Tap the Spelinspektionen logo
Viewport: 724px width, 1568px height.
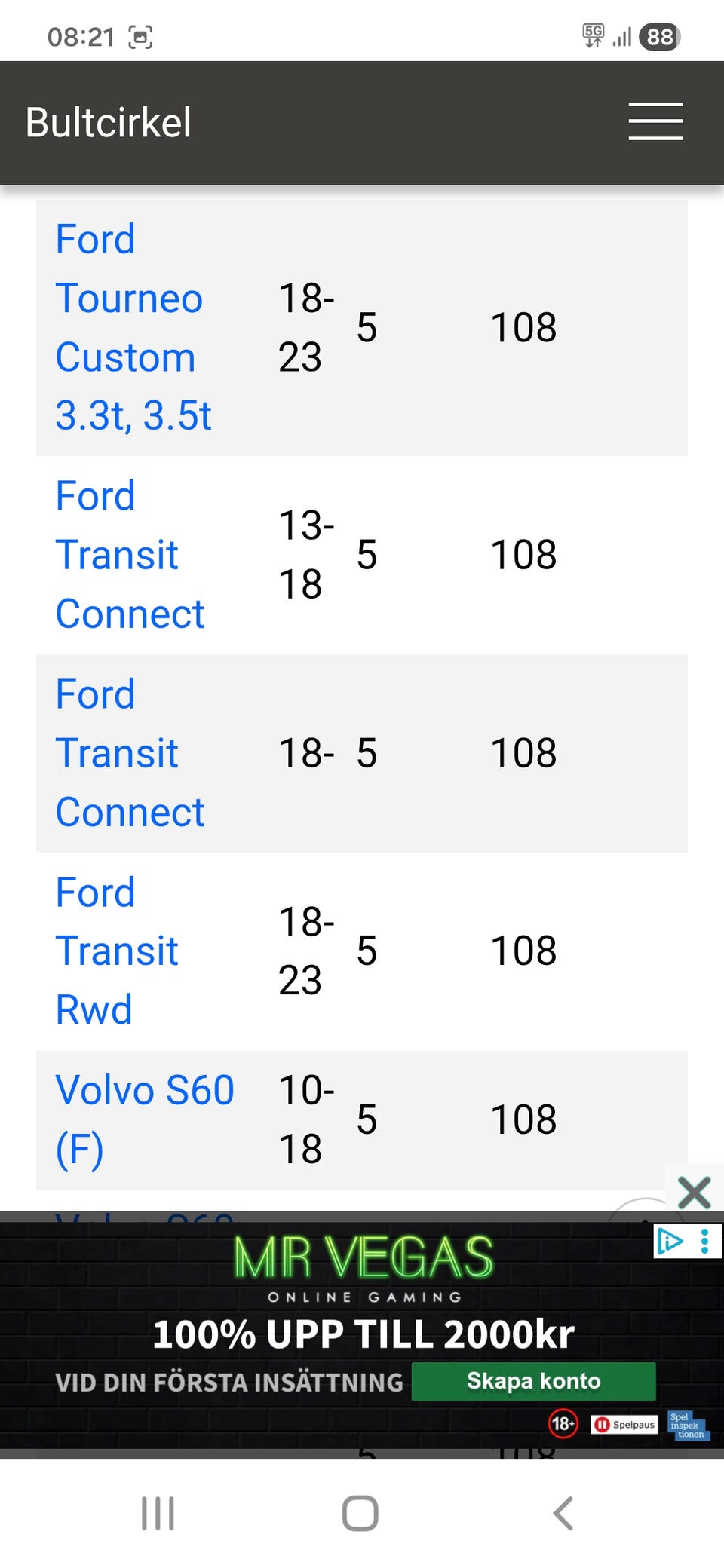coord(687,1426)
